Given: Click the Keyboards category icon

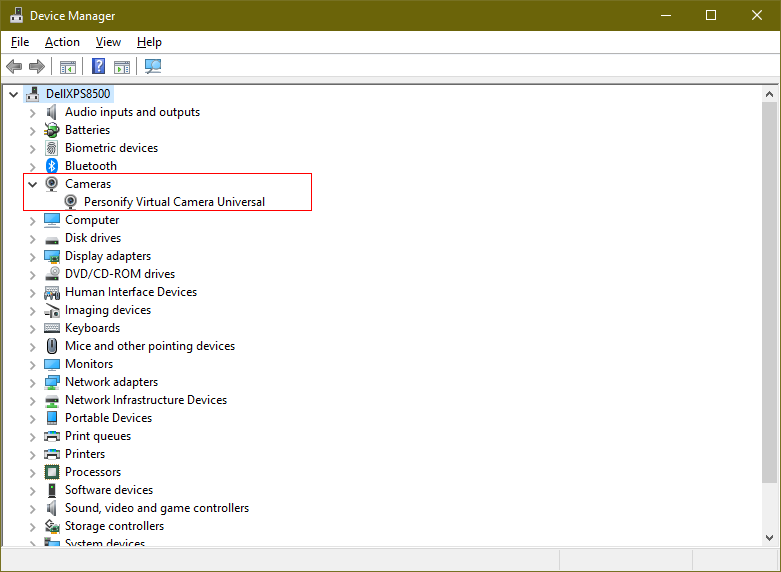Looking at the screenshot, I should pos(52,328).
